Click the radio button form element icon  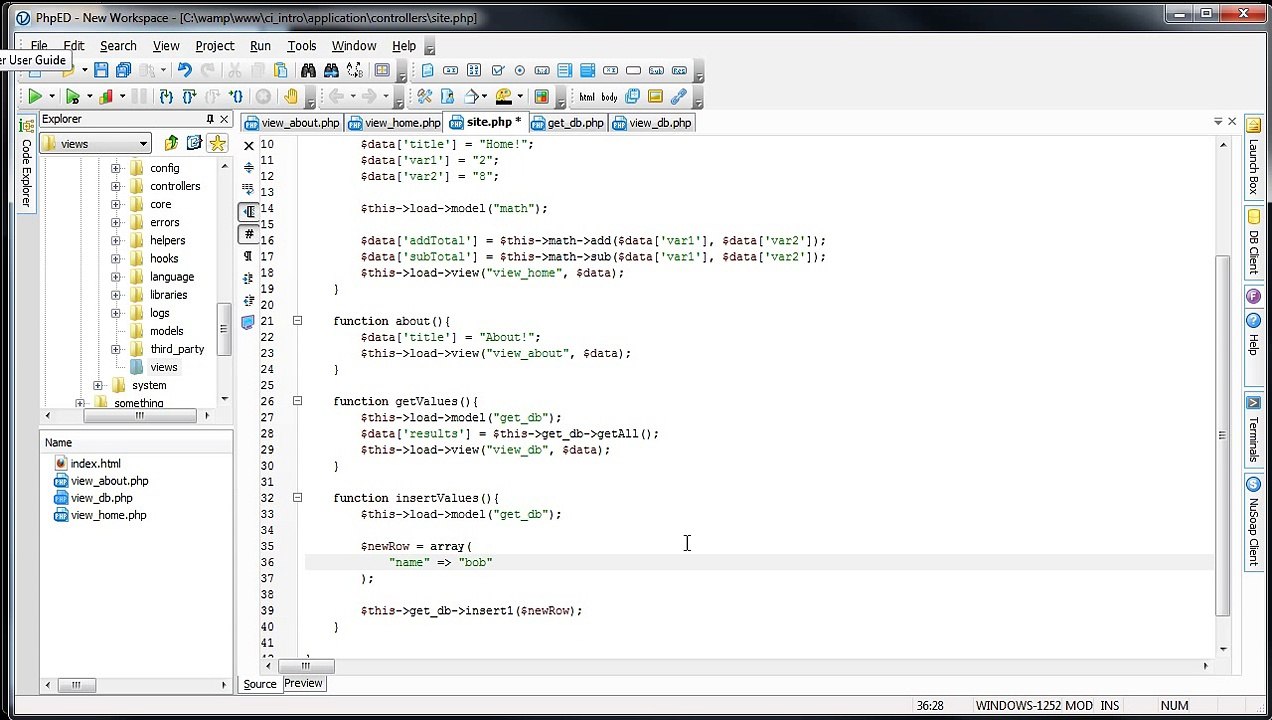point(519,70)
